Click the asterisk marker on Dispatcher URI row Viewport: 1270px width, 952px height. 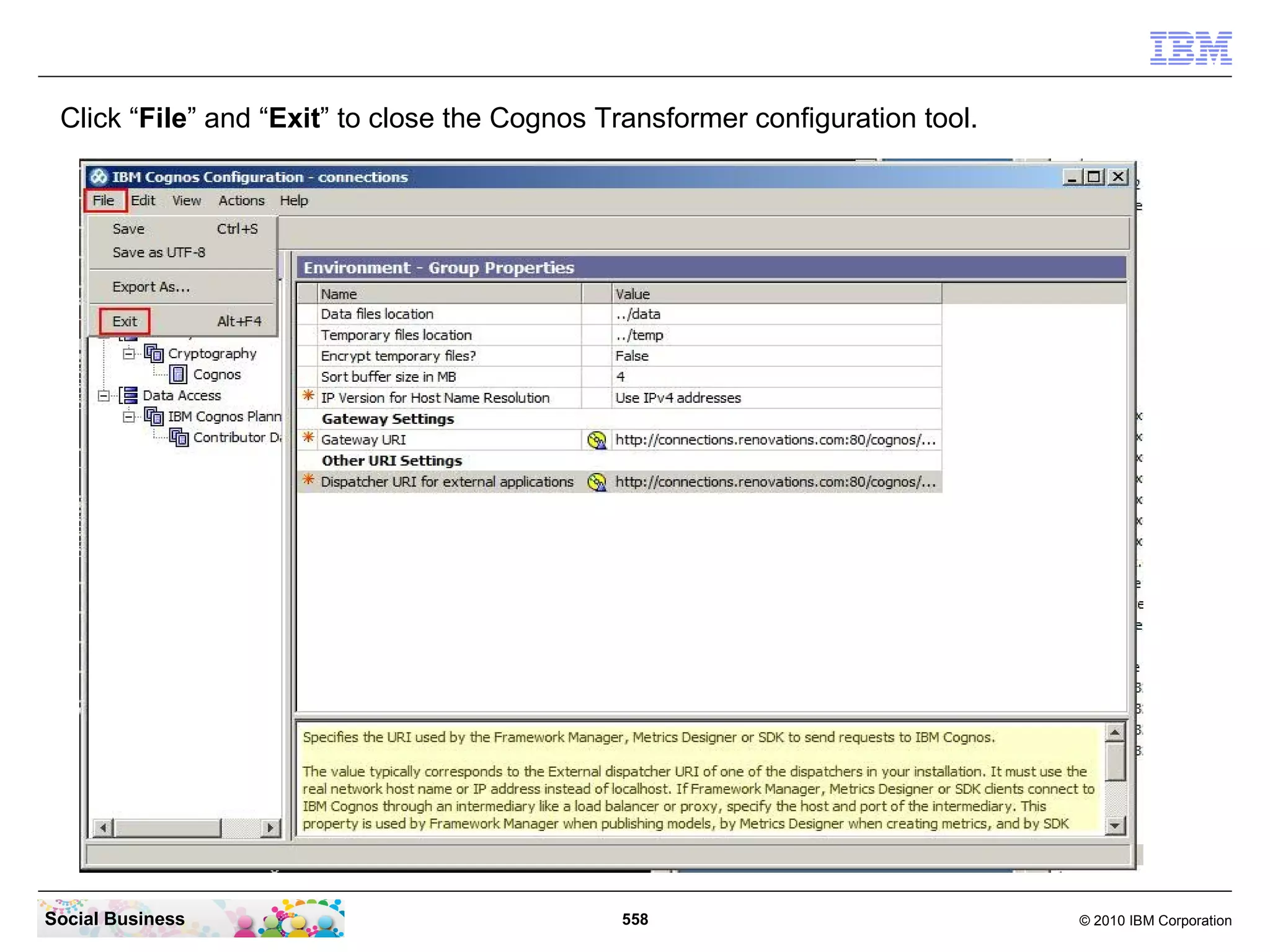click(308, 480)
